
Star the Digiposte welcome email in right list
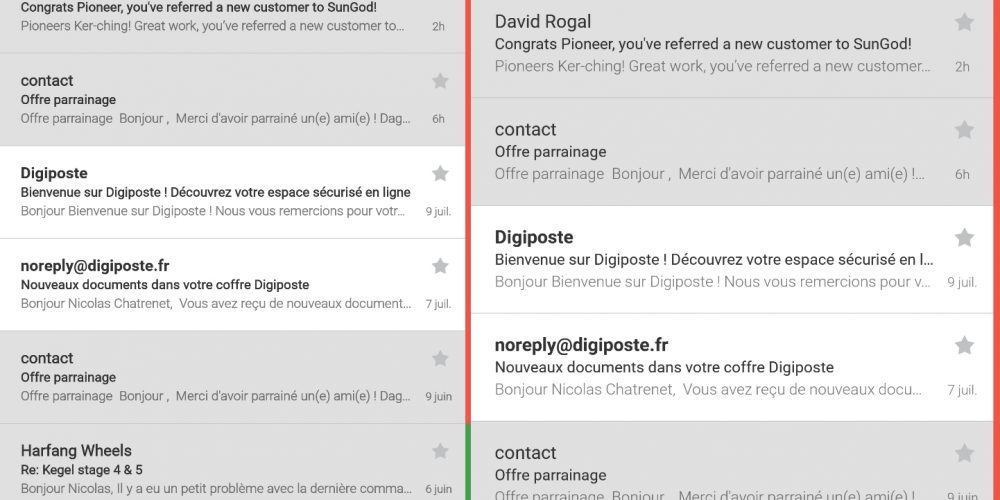tap(964, 238)
